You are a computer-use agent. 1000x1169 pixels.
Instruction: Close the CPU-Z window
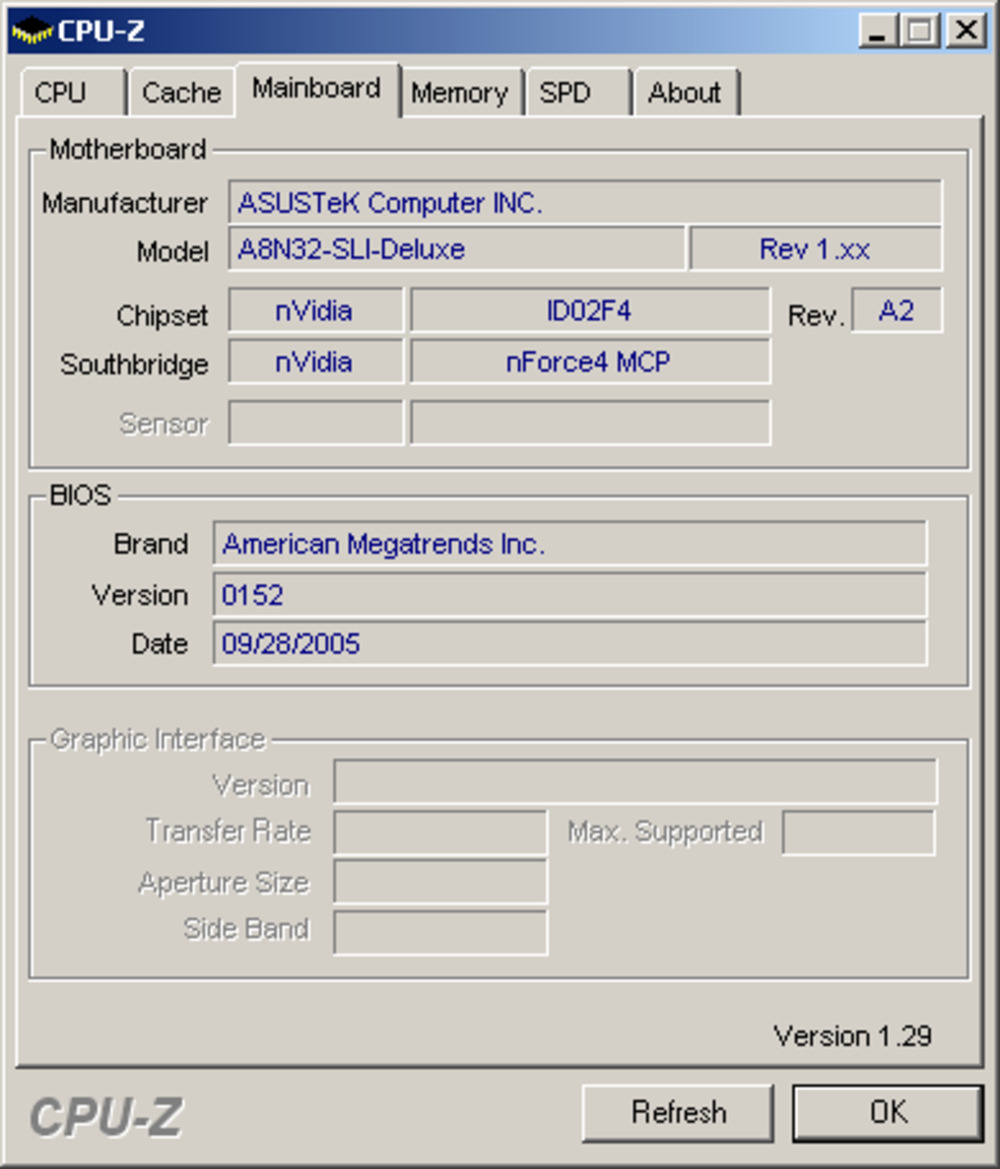tap(966, 31)
